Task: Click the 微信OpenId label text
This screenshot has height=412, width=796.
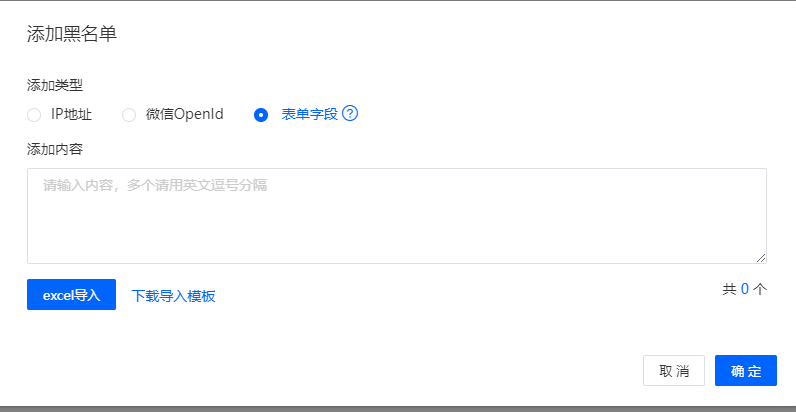Action: click(x=185, y=114)
